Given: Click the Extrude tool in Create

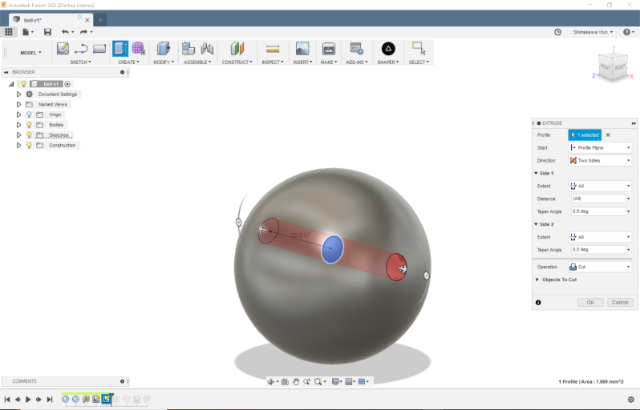Looking at the screenshot, I should [120, 49].
